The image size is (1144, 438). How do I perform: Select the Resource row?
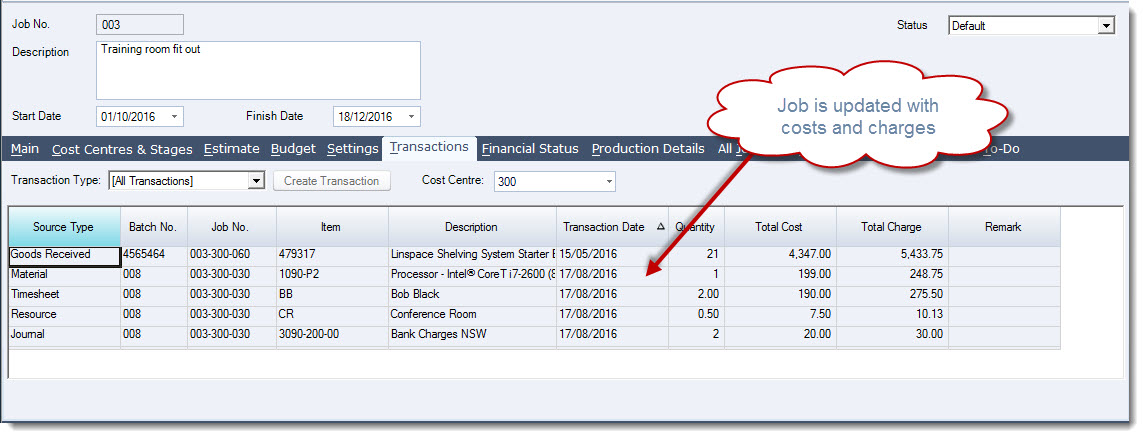pos(534,315)
